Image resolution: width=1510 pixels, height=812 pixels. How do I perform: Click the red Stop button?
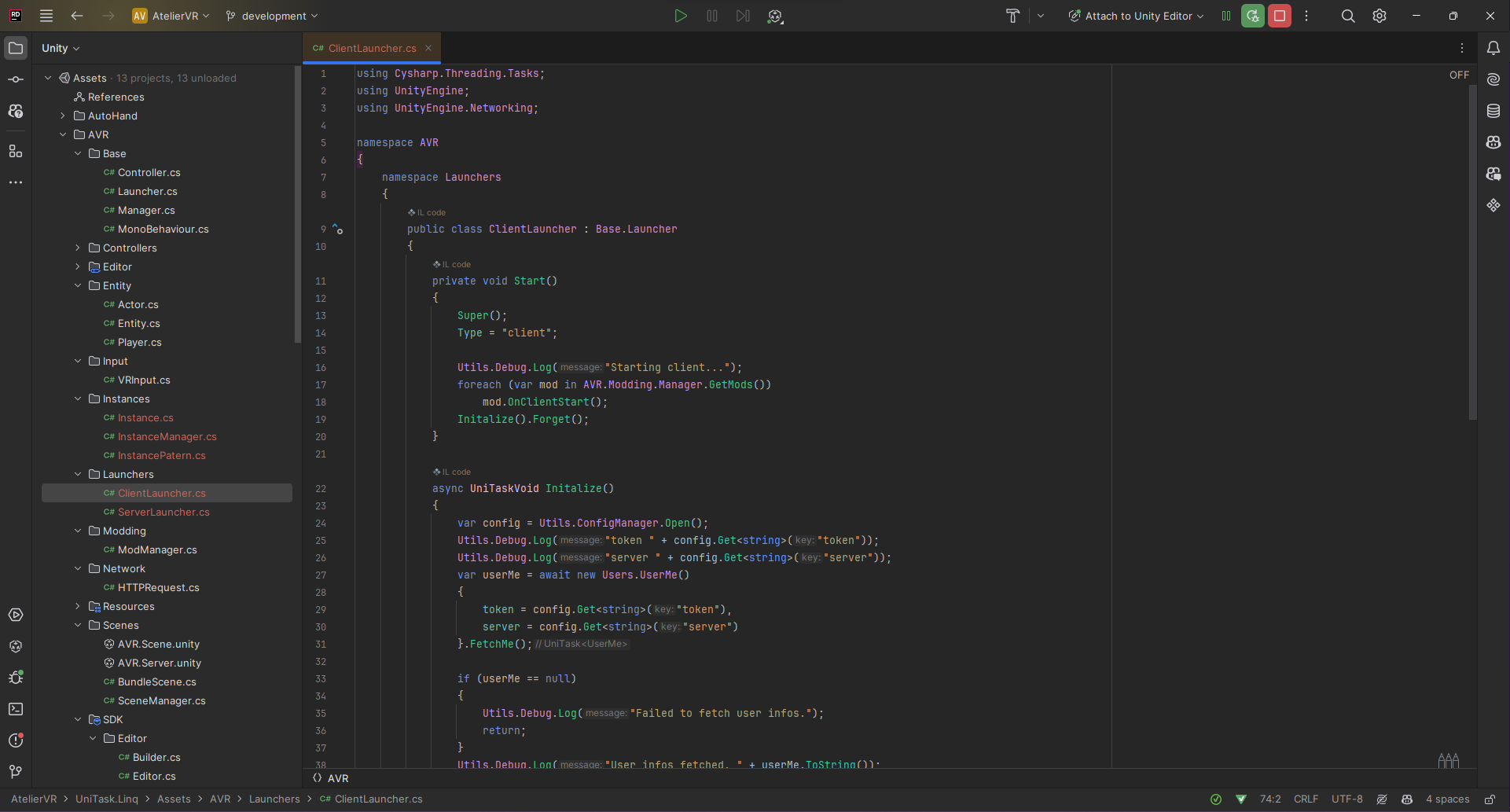coord(1280,16)
